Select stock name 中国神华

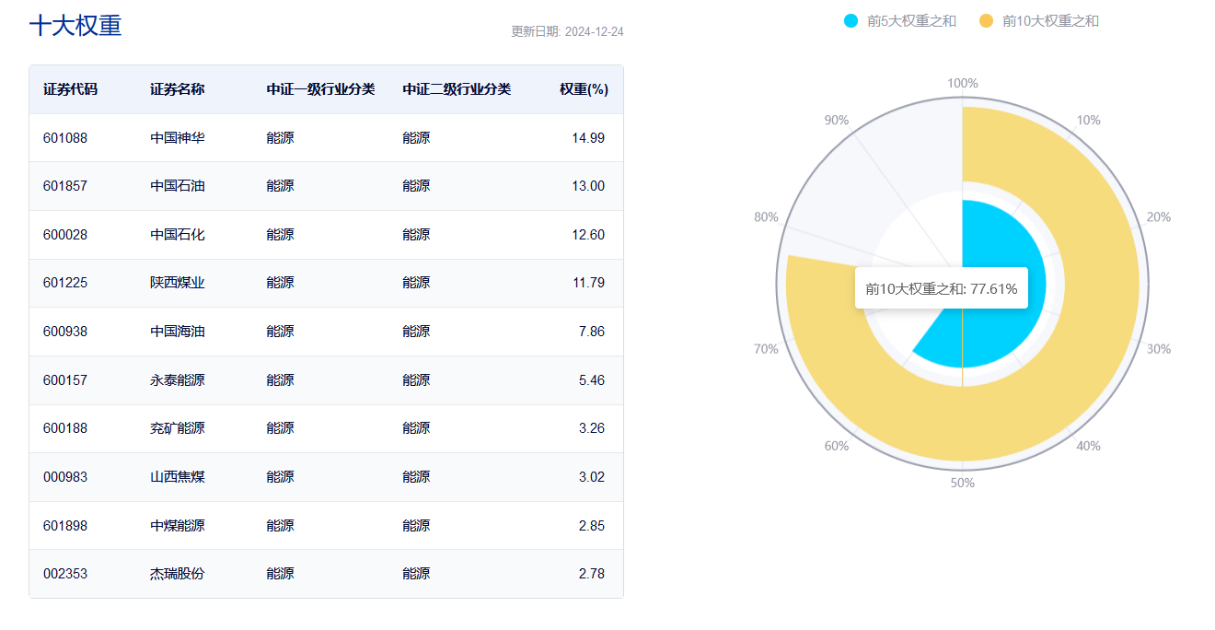[177, 138]
